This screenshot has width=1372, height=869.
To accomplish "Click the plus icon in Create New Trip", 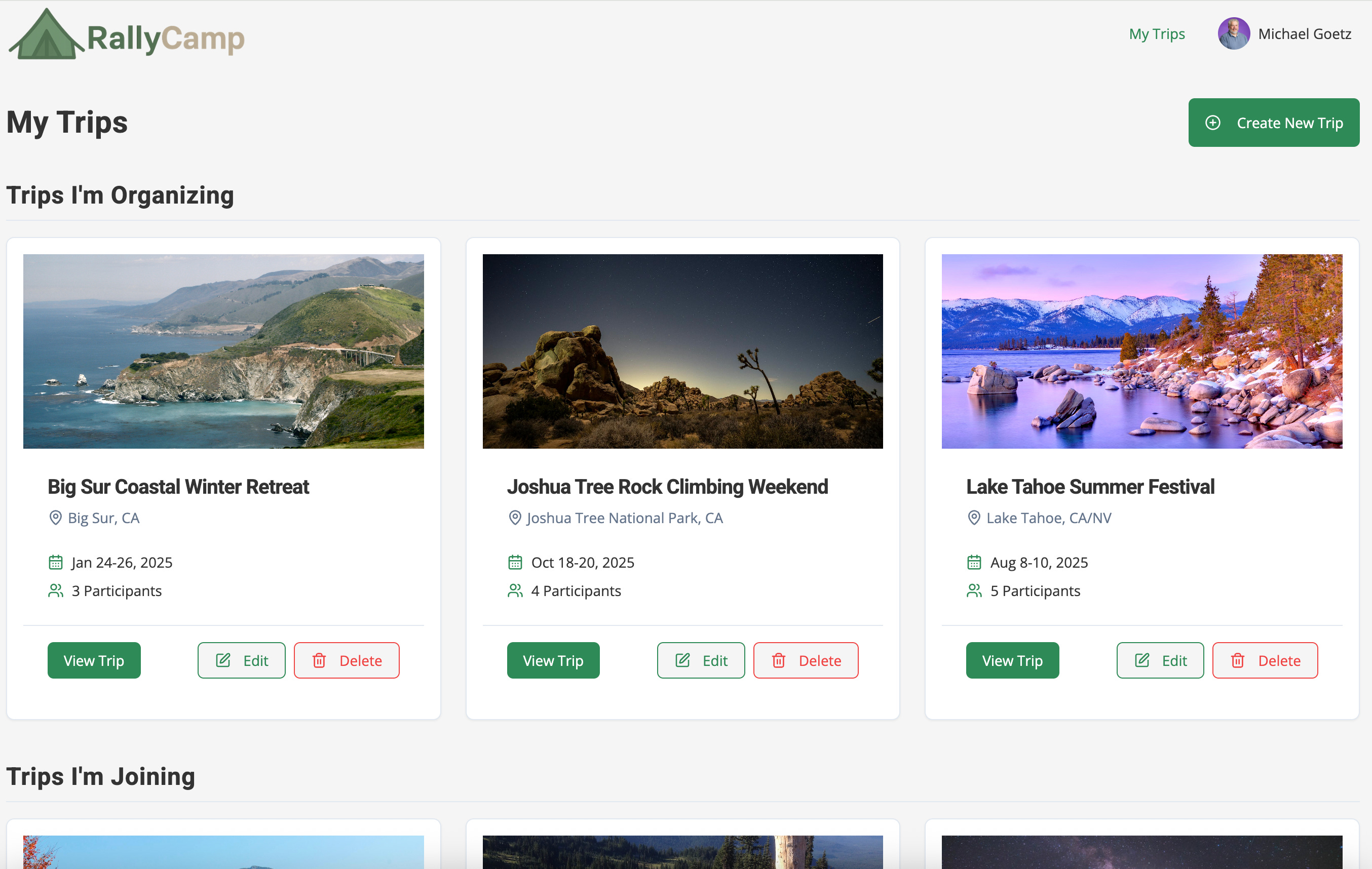I will pyautogui.click(x=1213, y=123).
